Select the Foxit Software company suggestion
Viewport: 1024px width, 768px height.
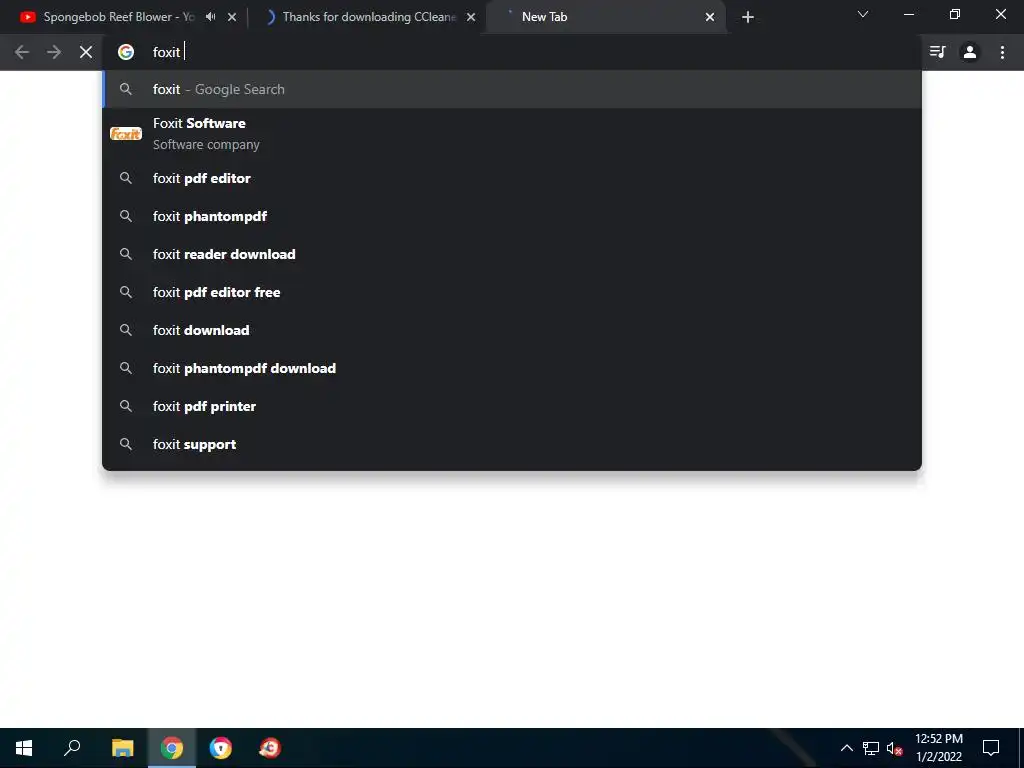coord(512,134)
